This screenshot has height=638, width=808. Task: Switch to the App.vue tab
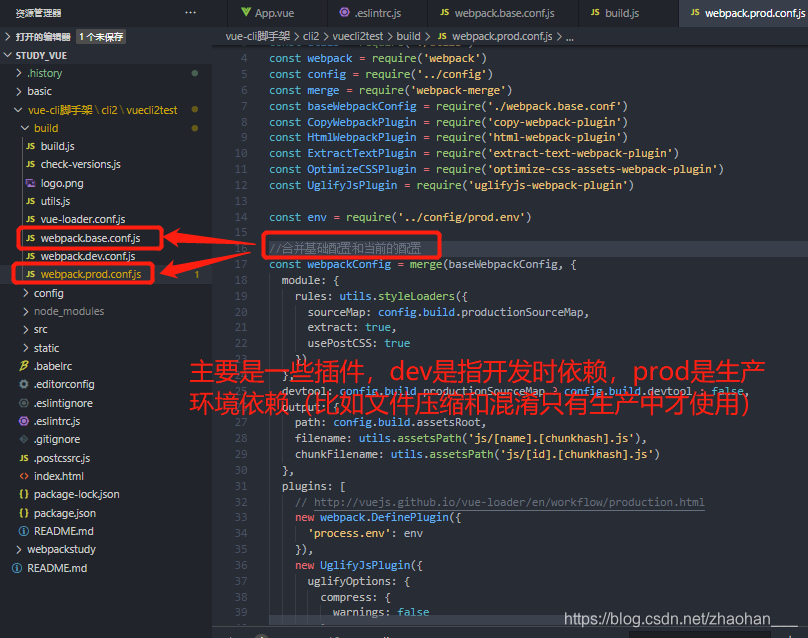pyautogui.click(x=277, y=13)
